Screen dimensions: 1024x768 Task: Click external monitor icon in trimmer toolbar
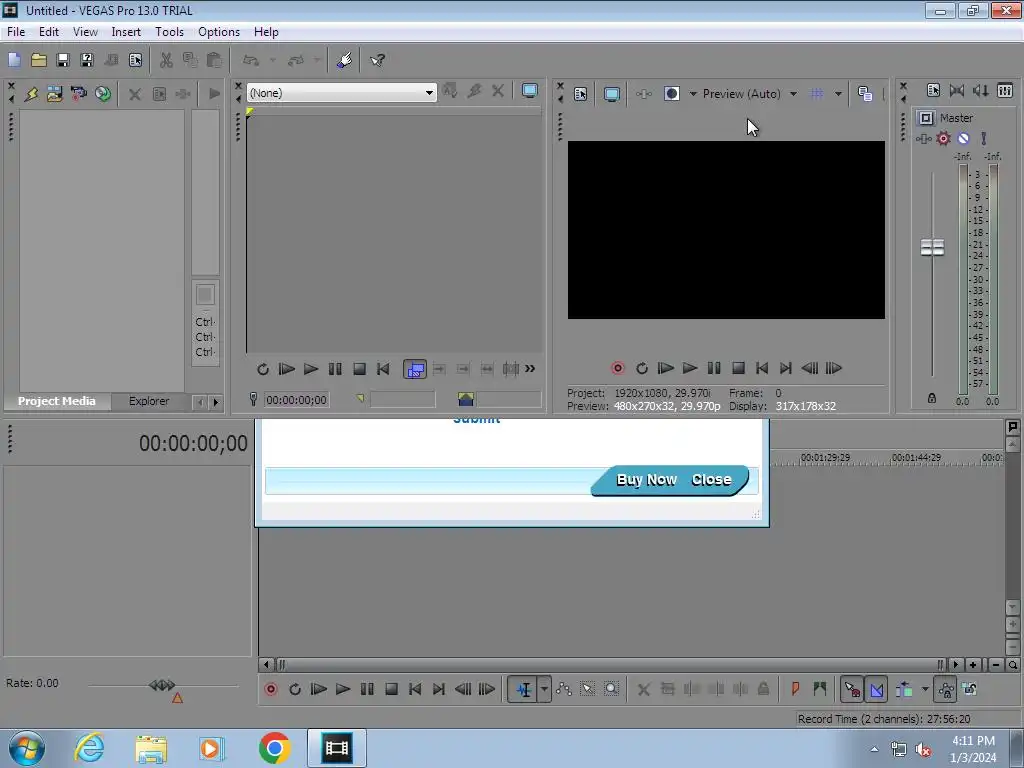coord(530,91)
